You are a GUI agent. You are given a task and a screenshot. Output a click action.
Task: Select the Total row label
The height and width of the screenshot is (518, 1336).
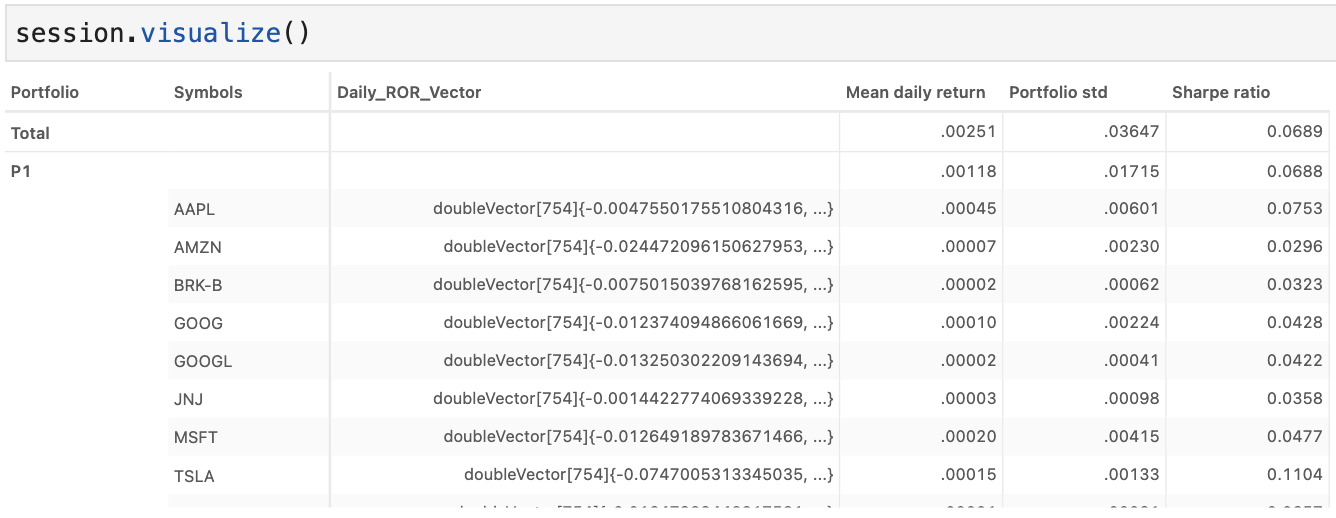tap(30, 133)
